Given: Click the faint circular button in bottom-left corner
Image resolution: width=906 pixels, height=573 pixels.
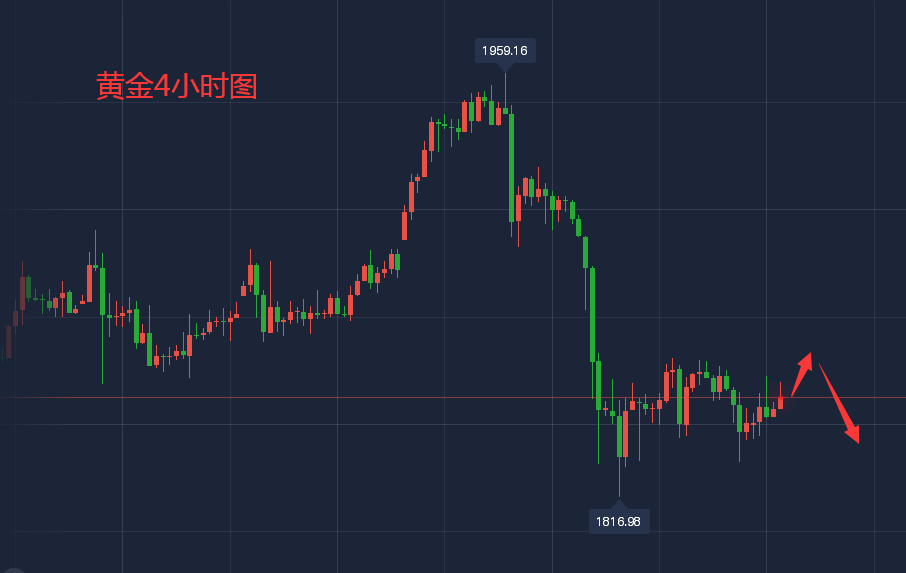Looking at the screenshot, I should tap(12, 567).
